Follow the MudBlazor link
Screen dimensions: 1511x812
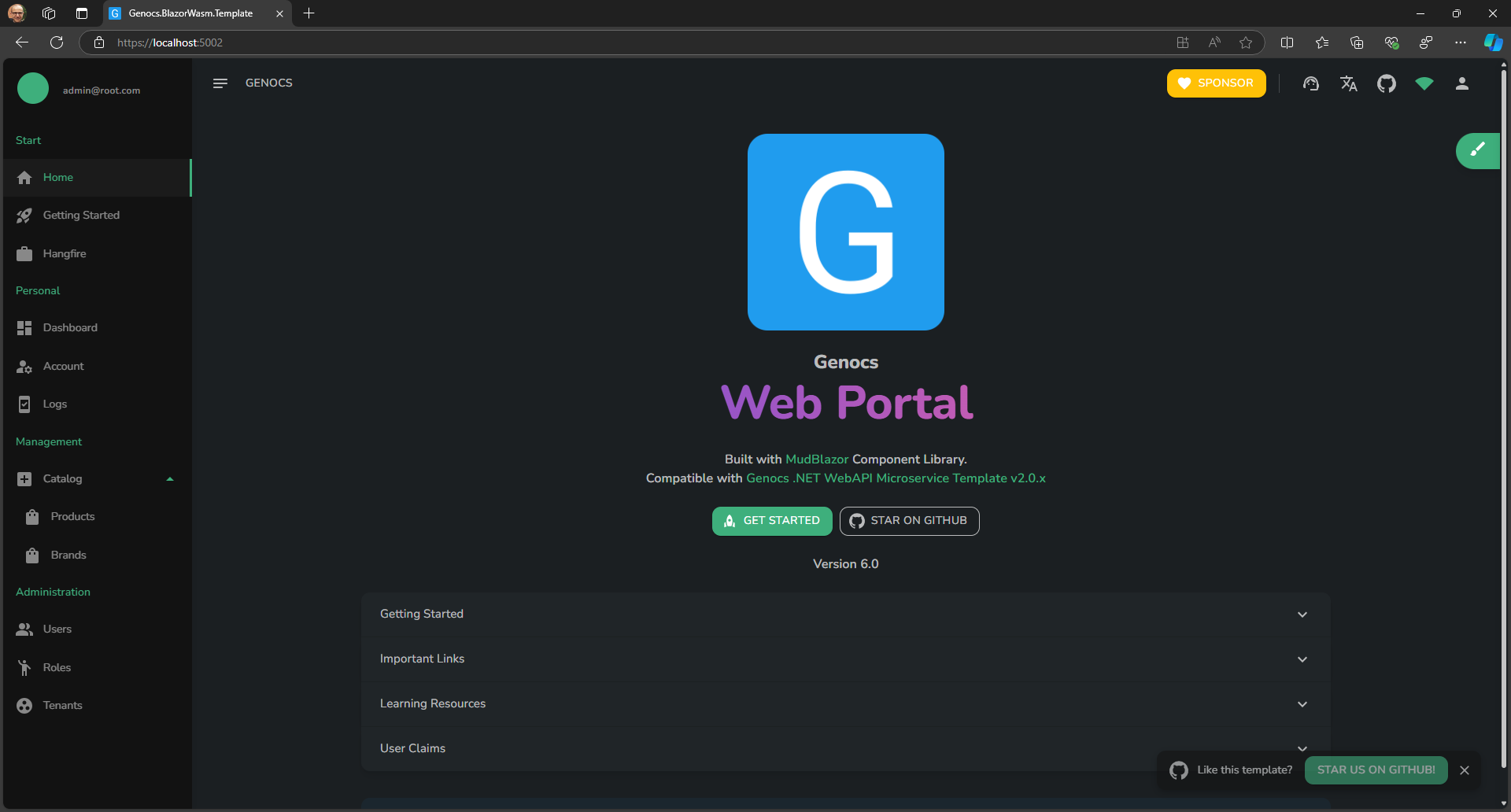click(817, 460)
